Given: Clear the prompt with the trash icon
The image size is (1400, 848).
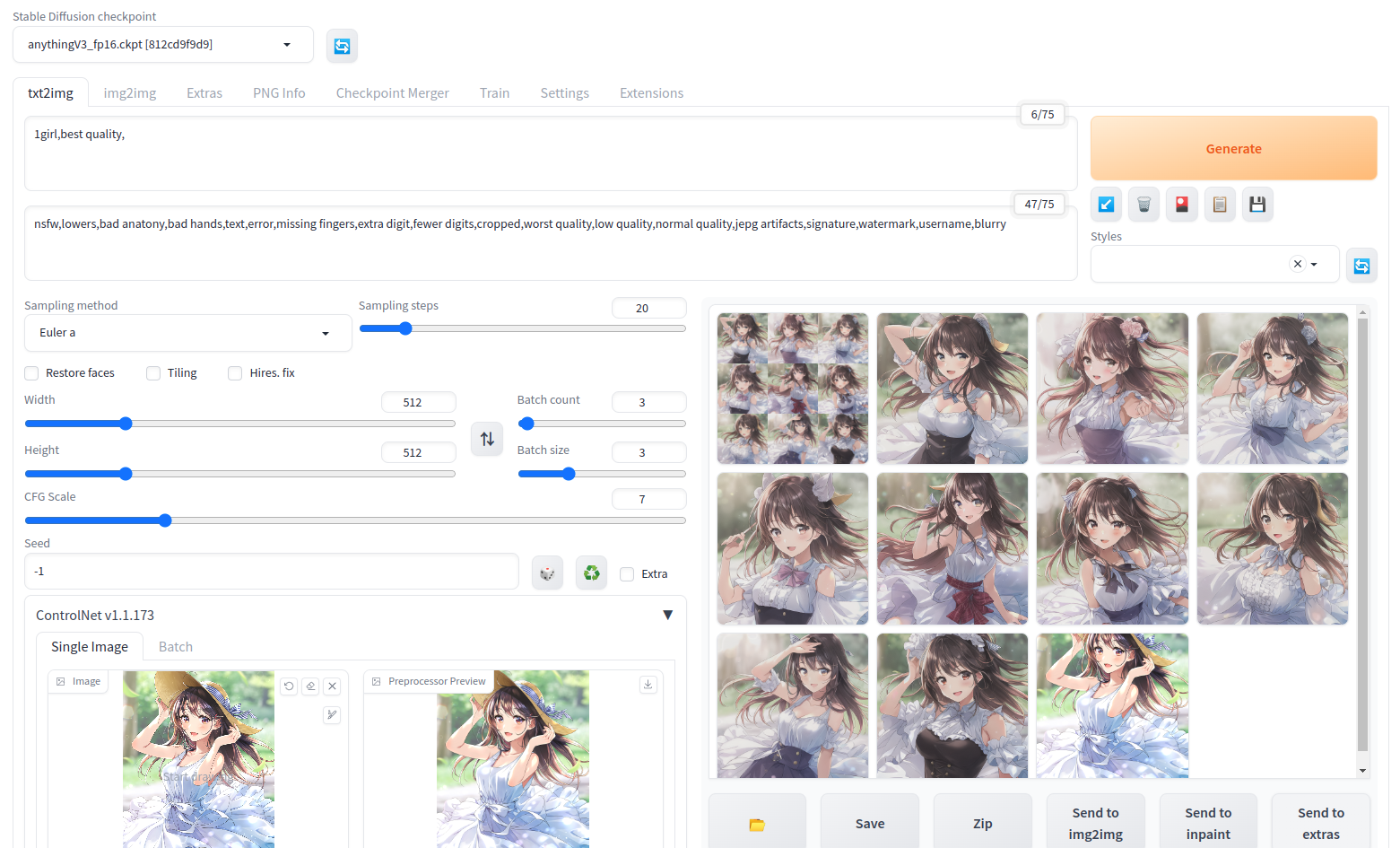Looking at the screenshot, I should (1143, 204).
